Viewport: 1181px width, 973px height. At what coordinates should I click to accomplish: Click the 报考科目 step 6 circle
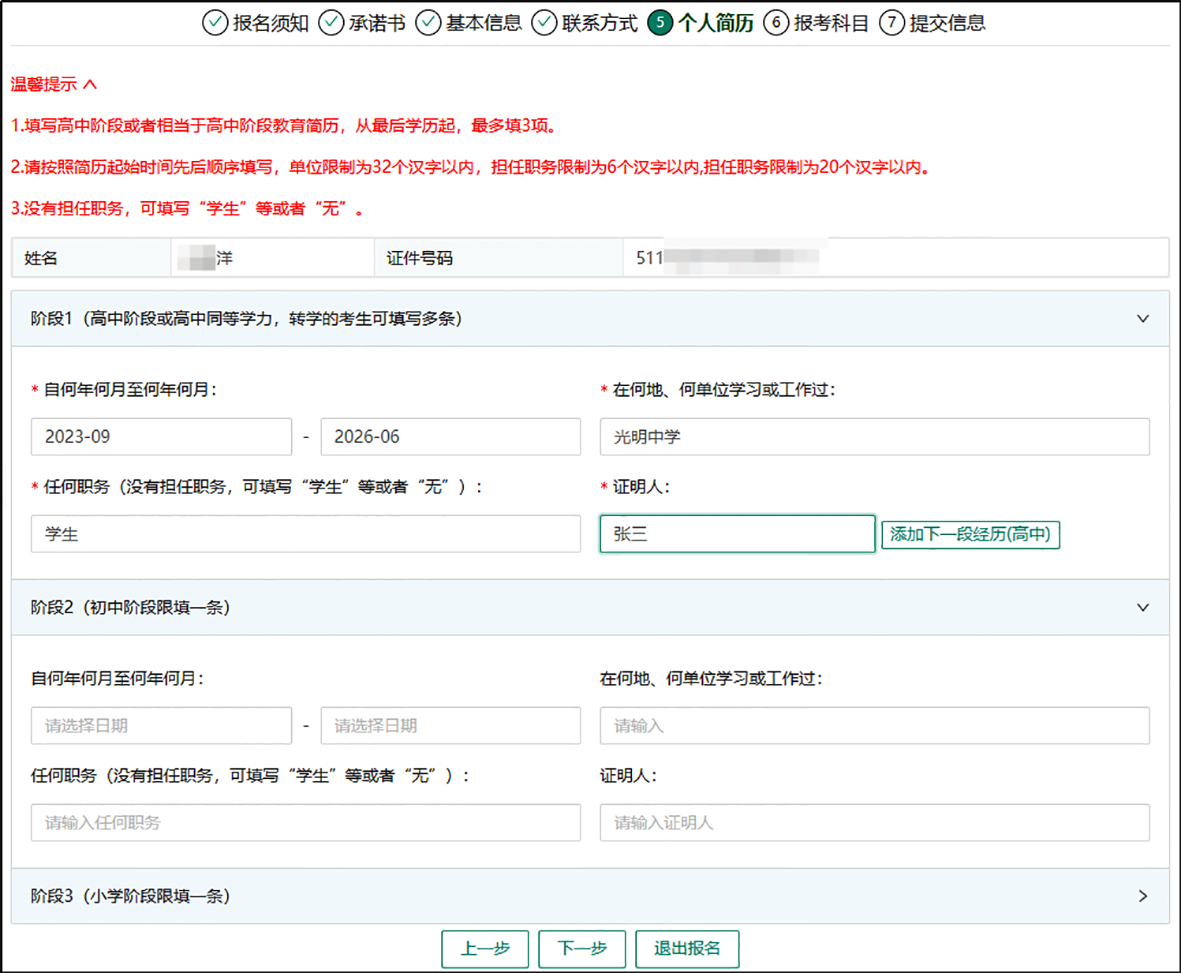[x=778, y=22]
